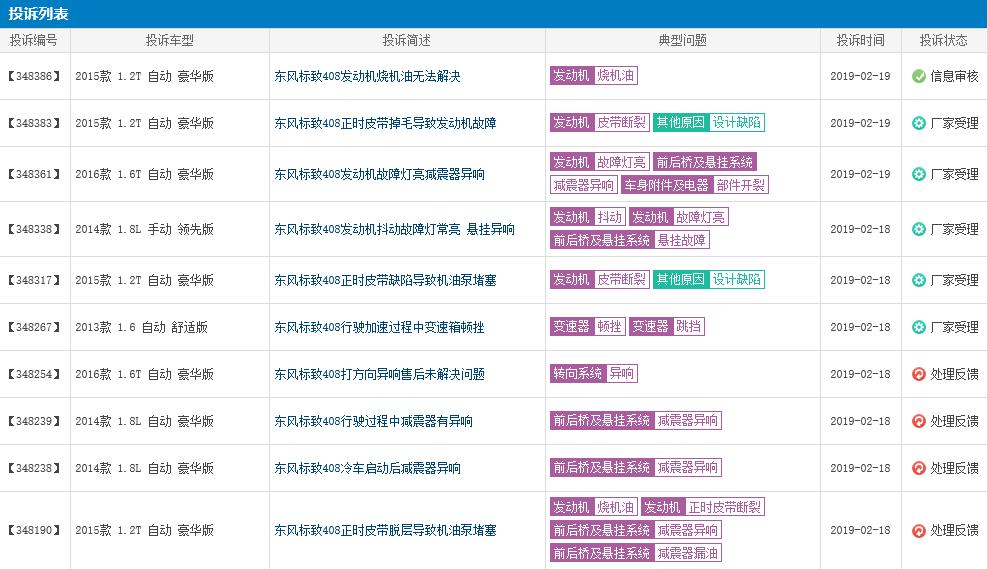The image size is (988, 569).
Task: Open complaint 东风标致408发动机烧机油无法解决
Action: click(x=367, y=76)
